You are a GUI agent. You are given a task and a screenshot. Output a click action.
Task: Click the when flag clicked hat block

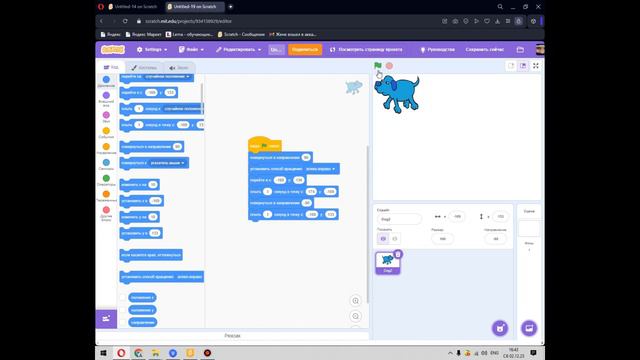click(x=264, y=145)
